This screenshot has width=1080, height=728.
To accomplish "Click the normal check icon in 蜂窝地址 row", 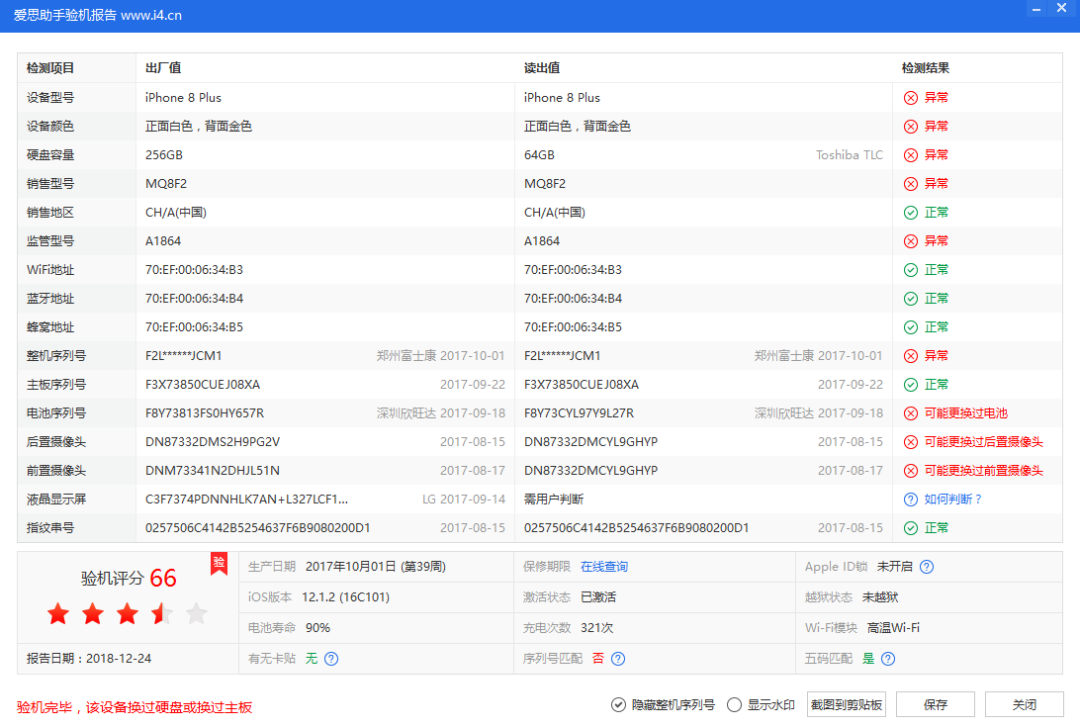I will tap(911, 327).
